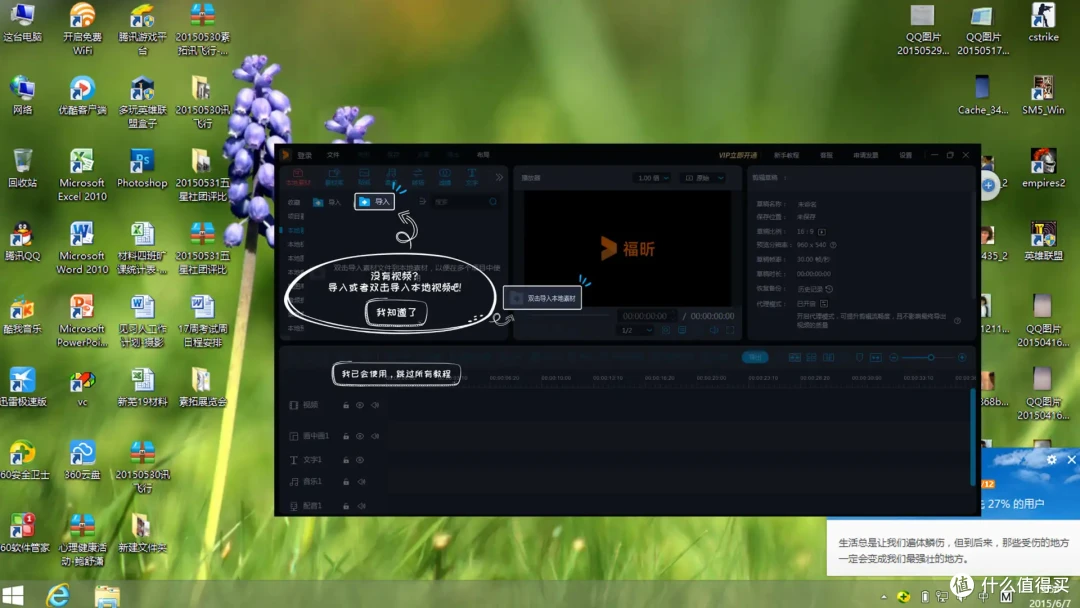The width and height of the screenshot is (1080, 608).
Task: Open 新手教程 in the title bar
Action: [787, 155]
